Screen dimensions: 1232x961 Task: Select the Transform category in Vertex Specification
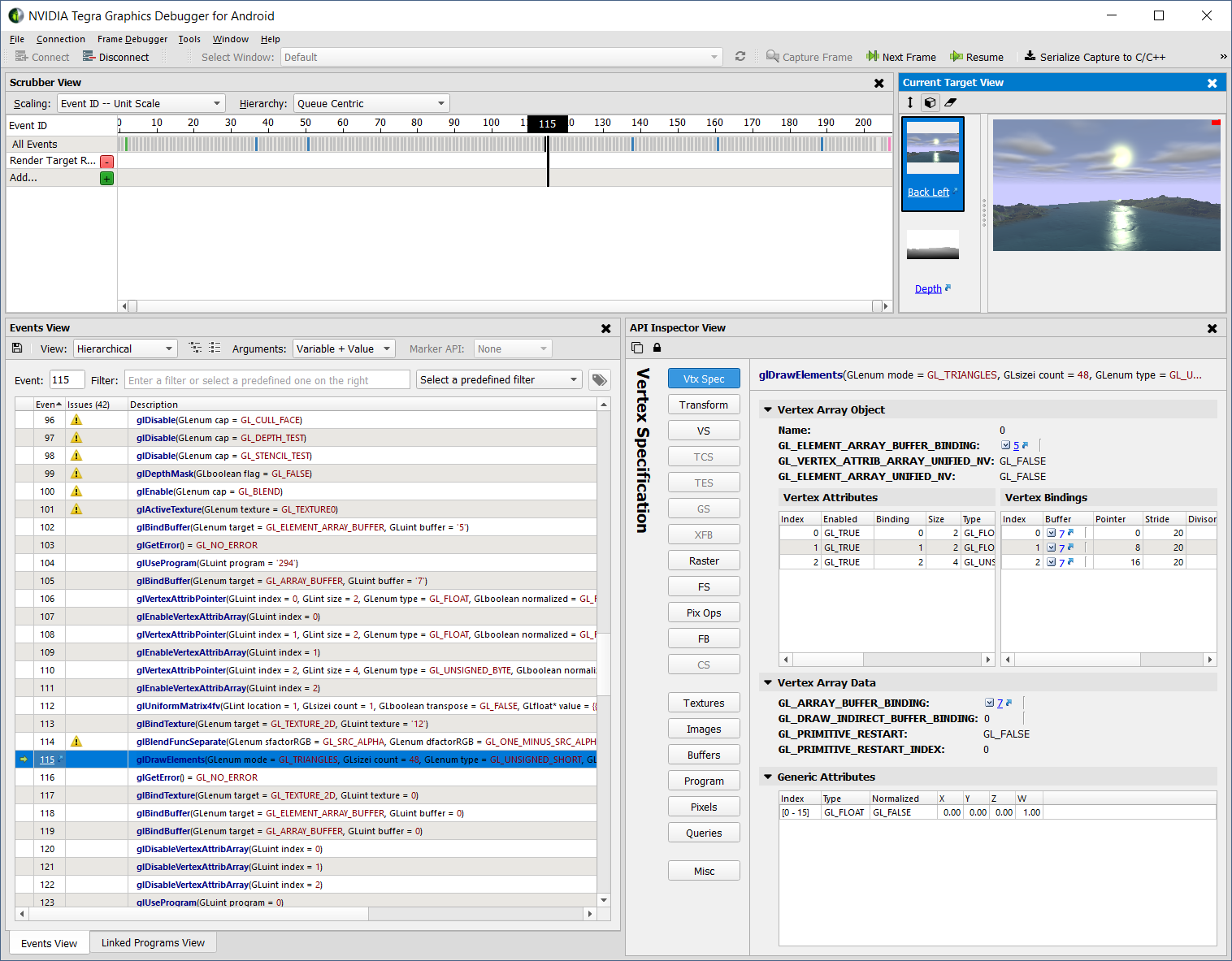[x=703, y=404]
